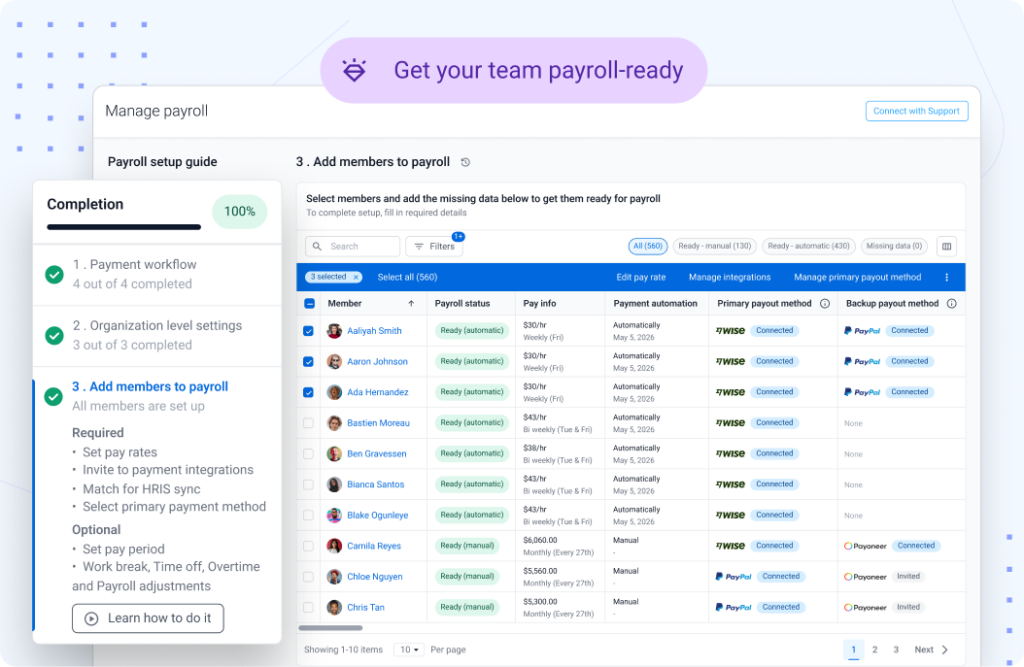
Task: Click the 100% completion badge
Action: coord(240,212)
